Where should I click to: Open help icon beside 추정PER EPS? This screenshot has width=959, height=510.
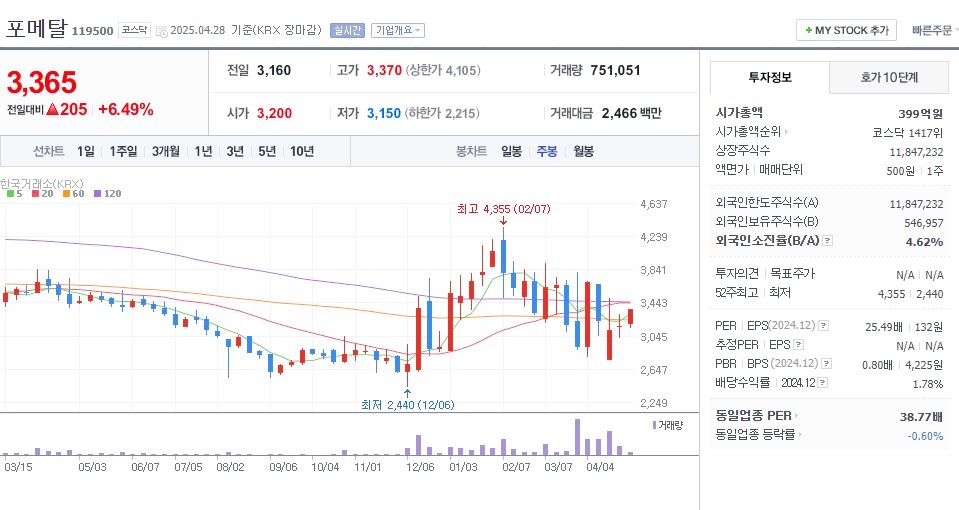[798, 345]
